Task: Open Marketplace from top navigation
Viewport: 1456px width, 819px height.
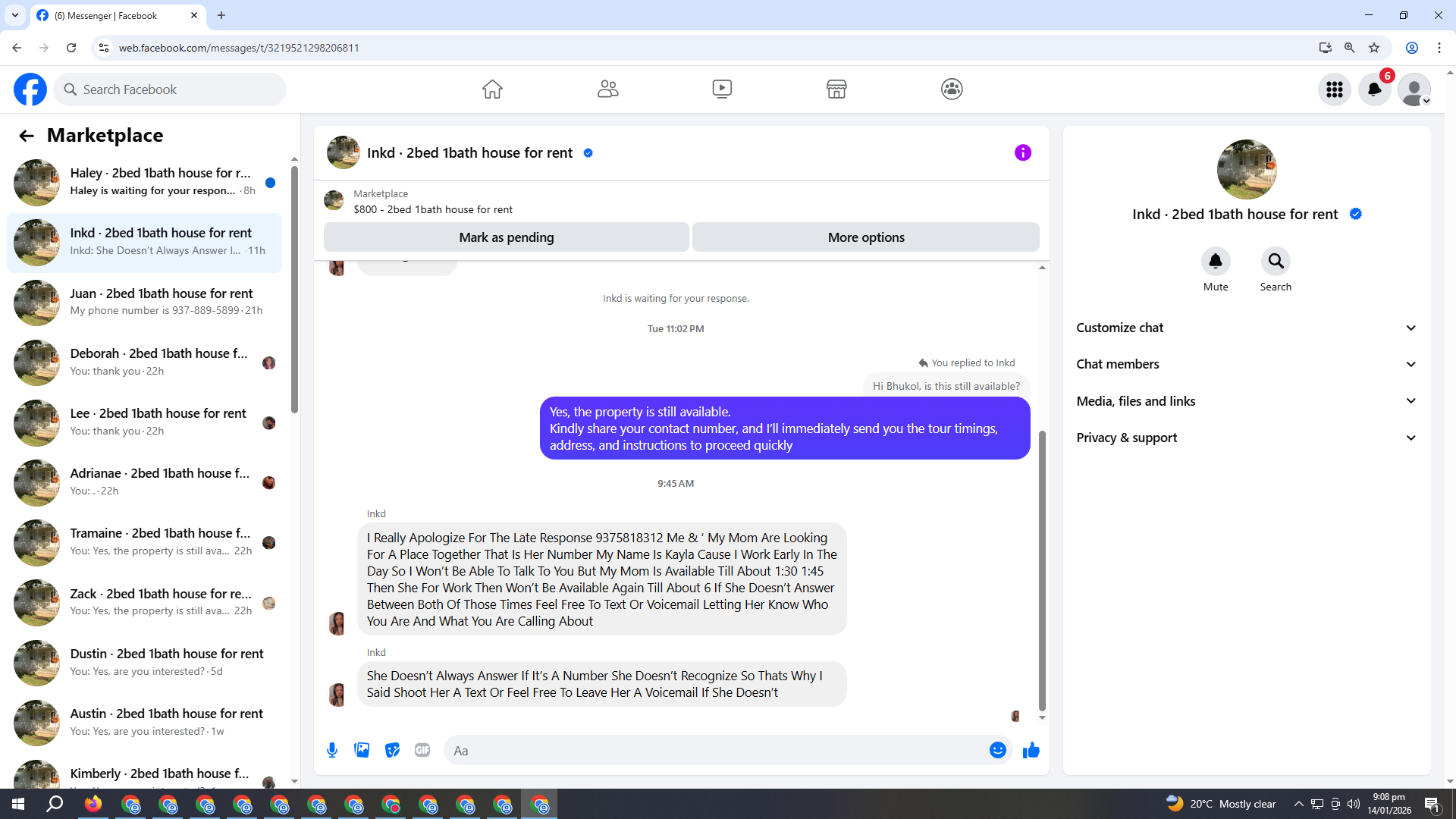Action: pyautogui.click(x=836, y=89)
